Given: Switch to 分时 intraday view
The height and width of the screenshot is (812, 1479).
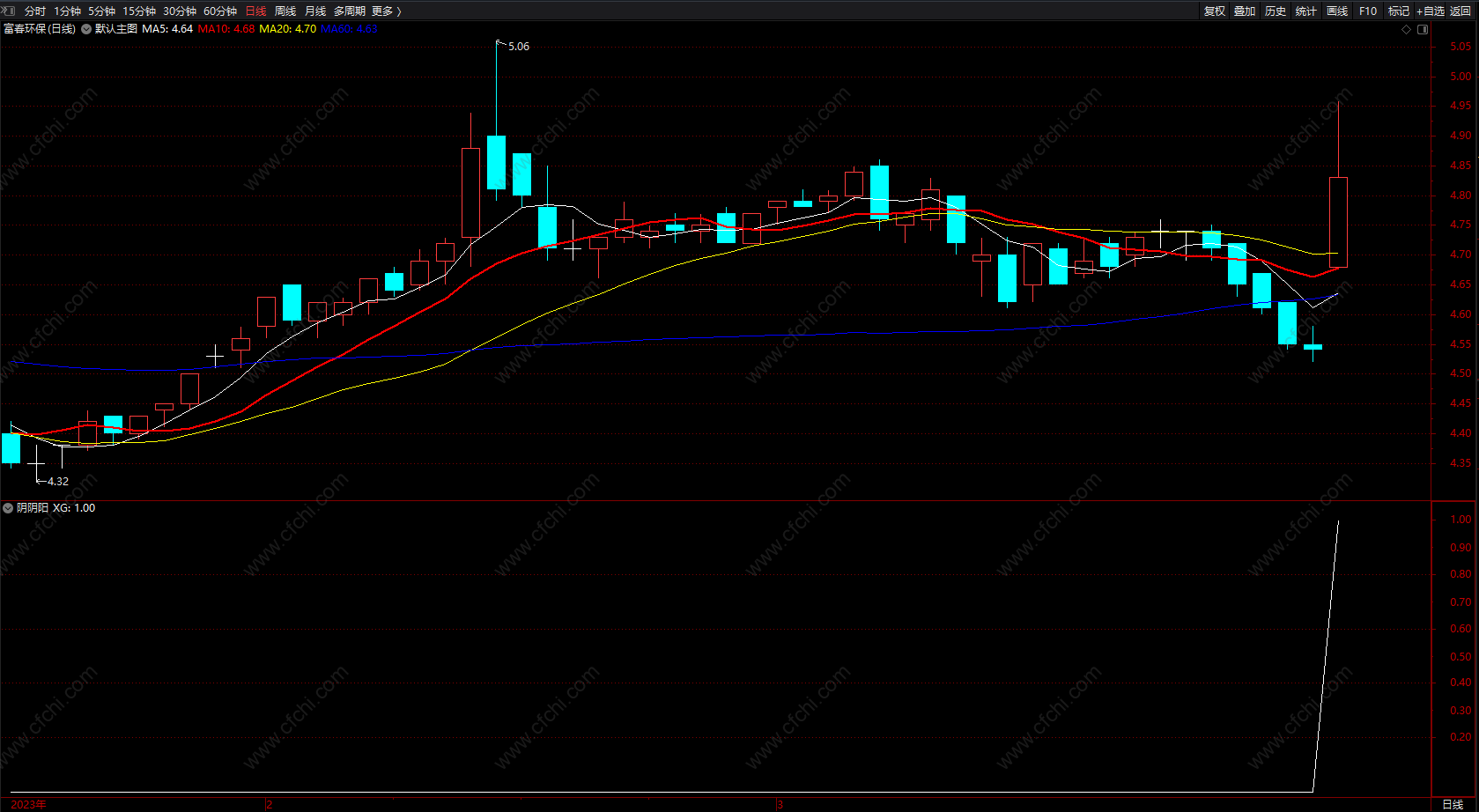Looking at the screenshot, I should pos(35,11).
